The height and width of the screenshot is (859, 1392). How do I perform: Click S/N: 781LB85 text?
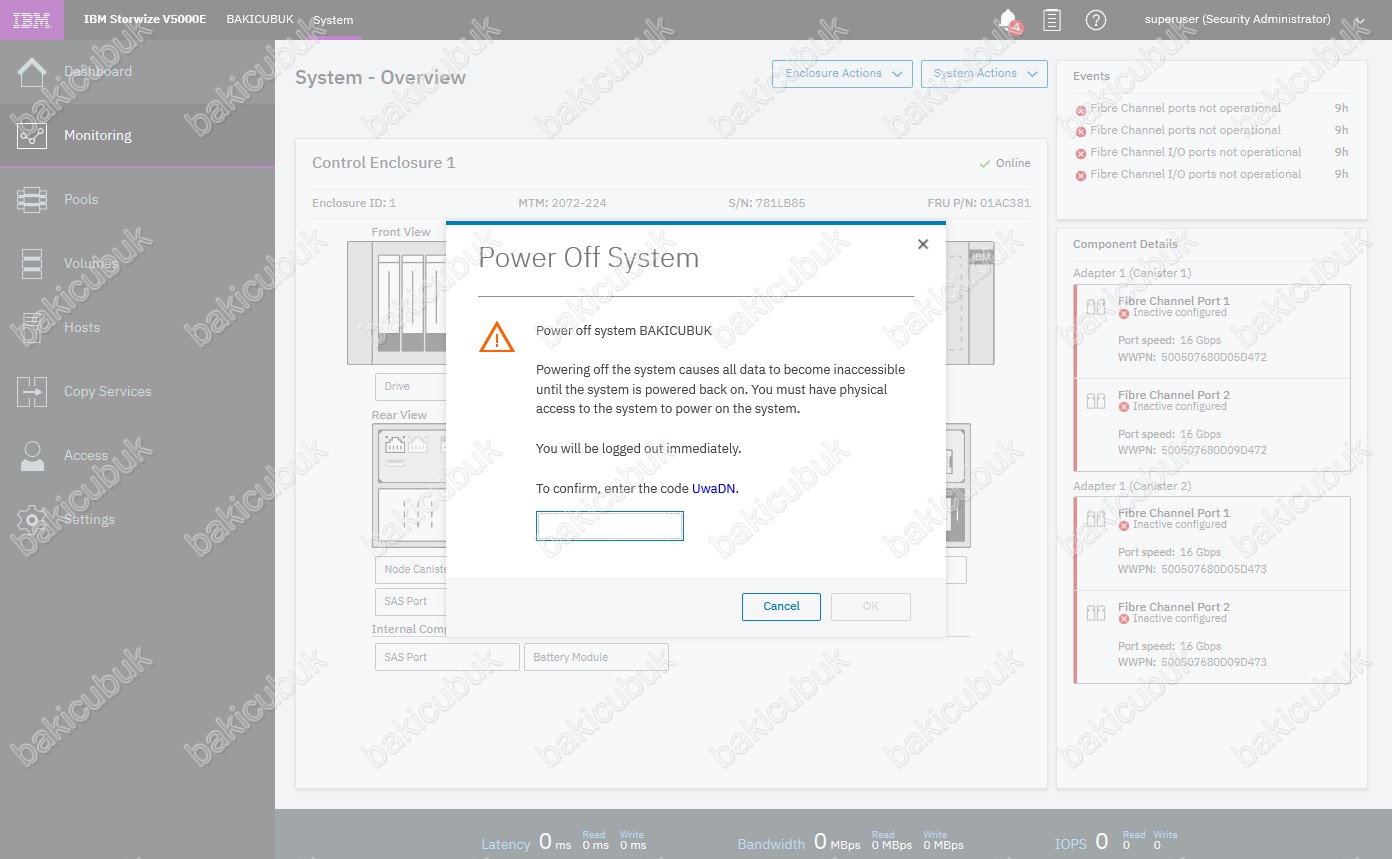[x=766, y=203]
